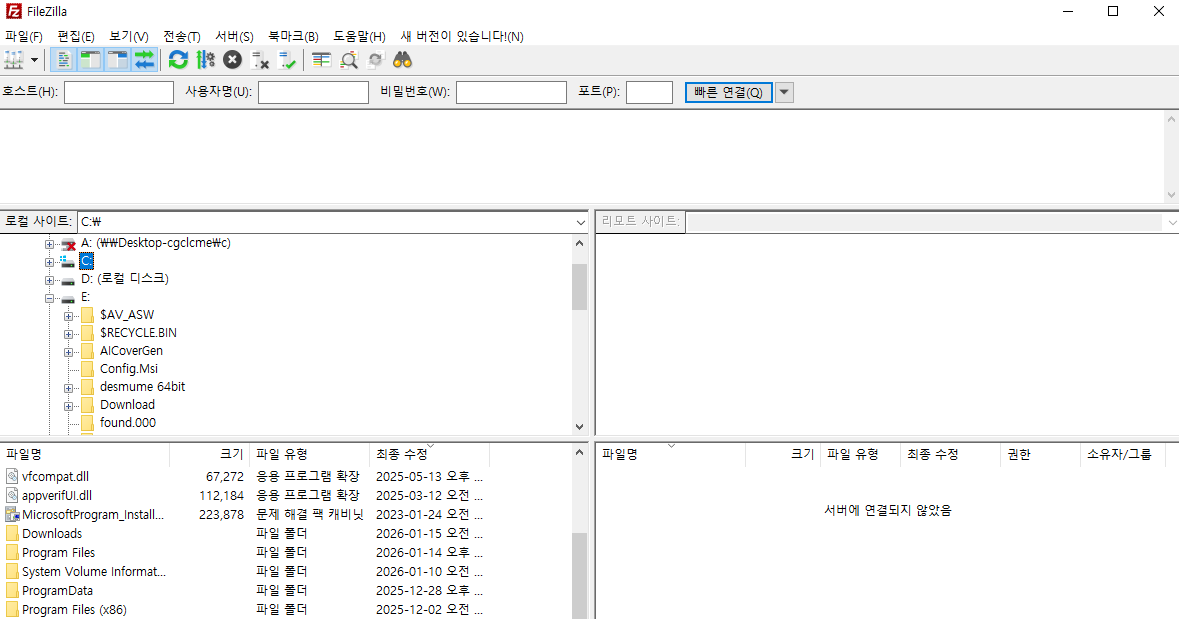1179x619 pixels.
Task: Expand the $AV_ASW folder node
Action: [68, 317]
